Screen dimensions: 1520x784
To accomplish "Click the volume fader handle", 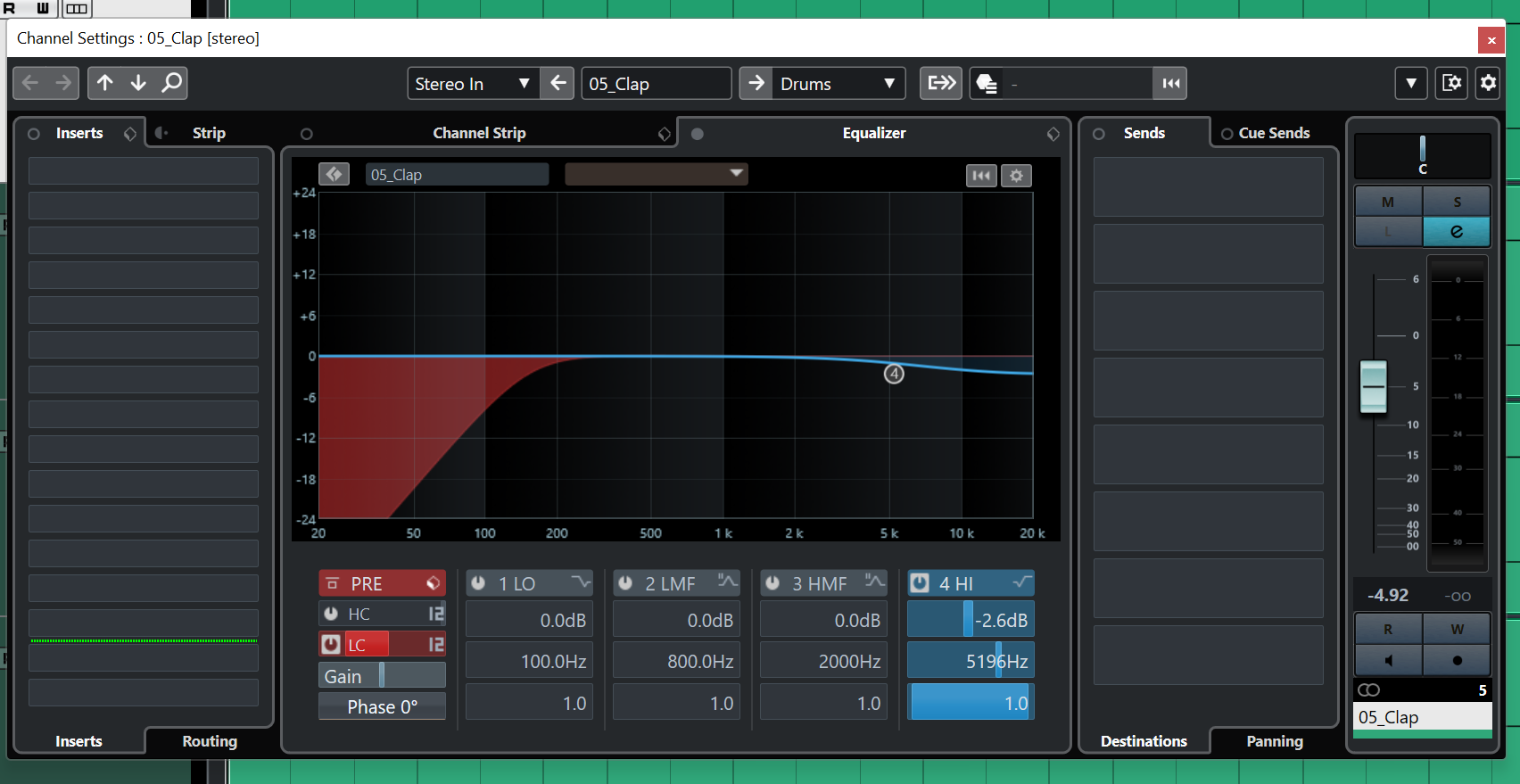I will pos(1374,386).
